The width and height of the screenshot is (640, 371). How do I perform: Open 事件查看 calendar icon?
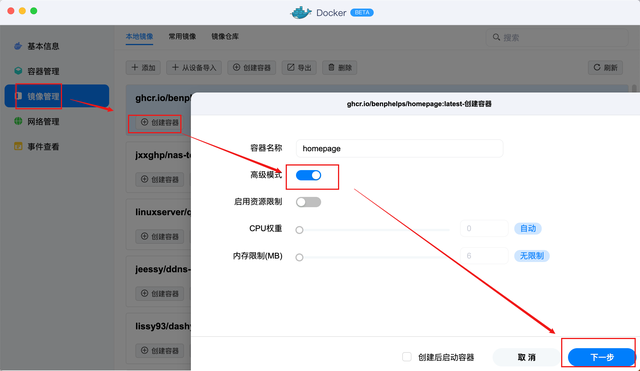pos(18,146)
